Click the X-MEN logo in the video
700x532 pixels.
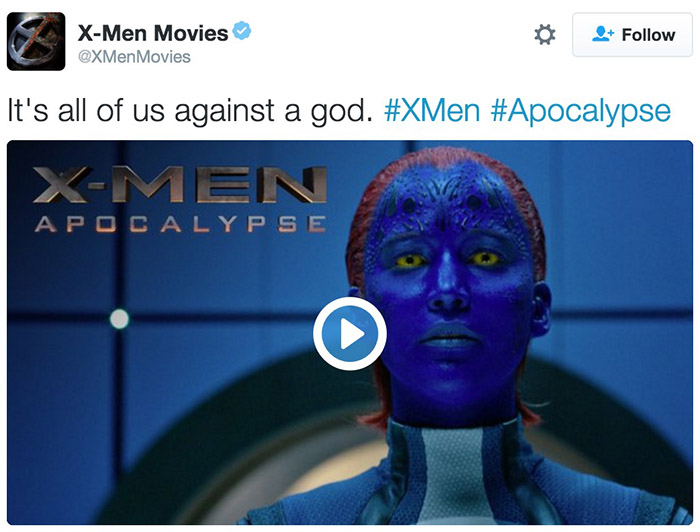pyautogui.click(x=180, y=185)
